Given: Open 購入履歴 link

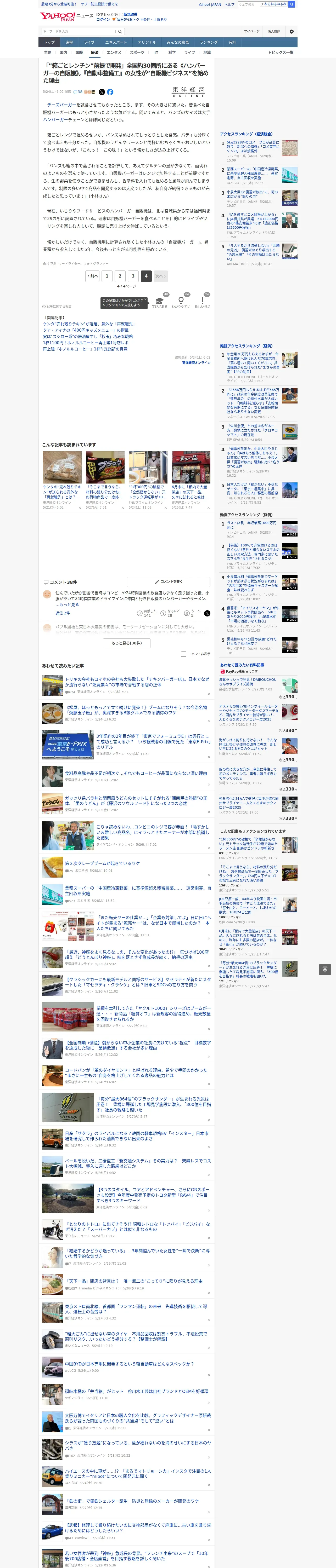Looking at the screenshot, I should [x=274, y=32].
